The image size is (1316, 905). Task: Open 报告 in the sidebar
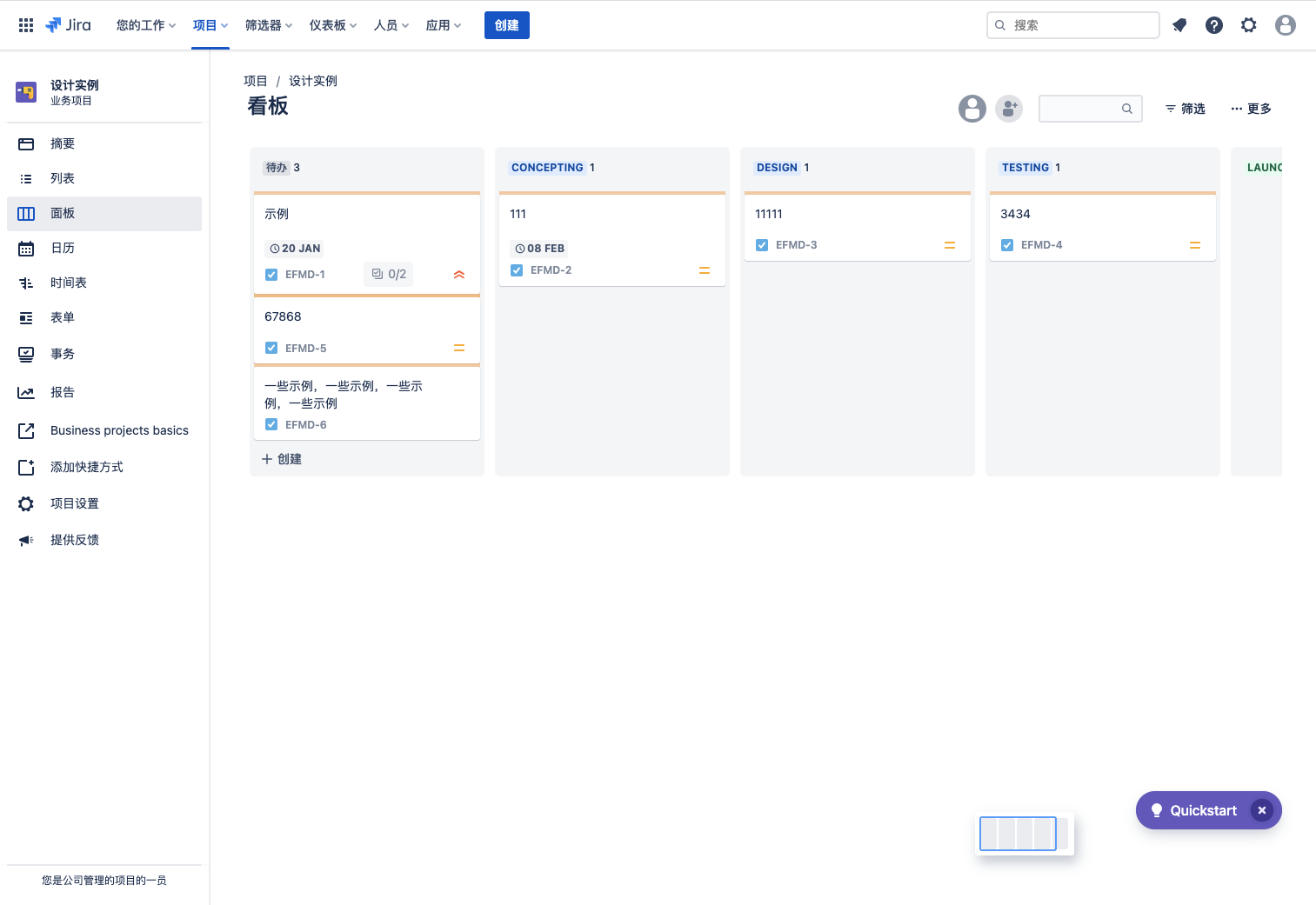coord(104,392)
